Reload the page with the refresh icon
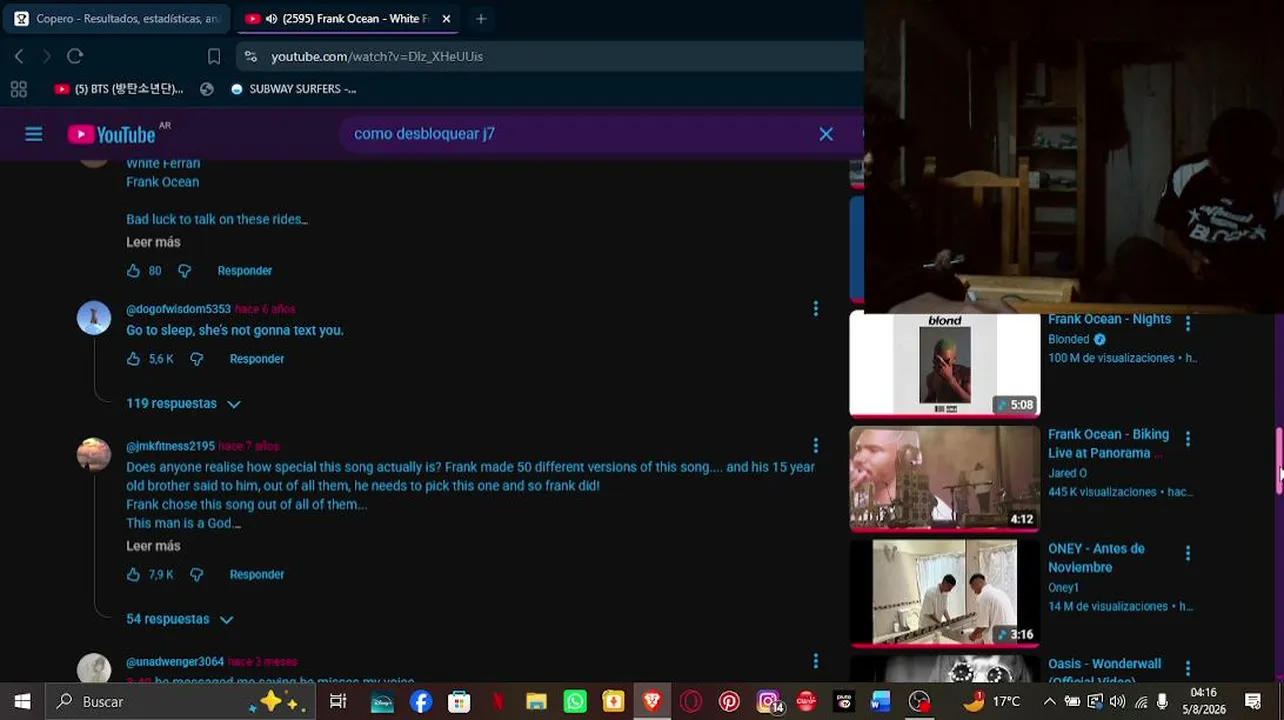1284x720 pixels. coord(75,56)
